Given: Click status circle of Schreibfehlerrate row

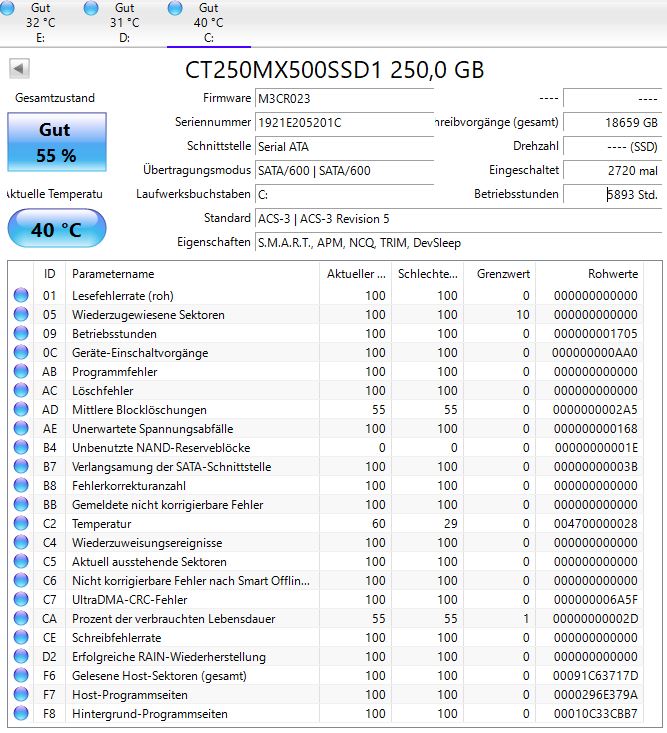Looking at the screenshot, I should [21, 638].
